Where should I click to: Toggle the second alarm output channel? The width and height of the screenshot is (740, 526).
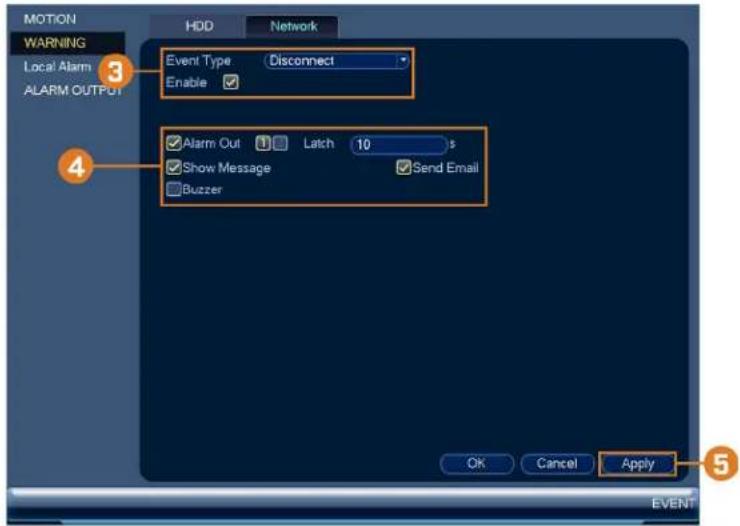280,143
